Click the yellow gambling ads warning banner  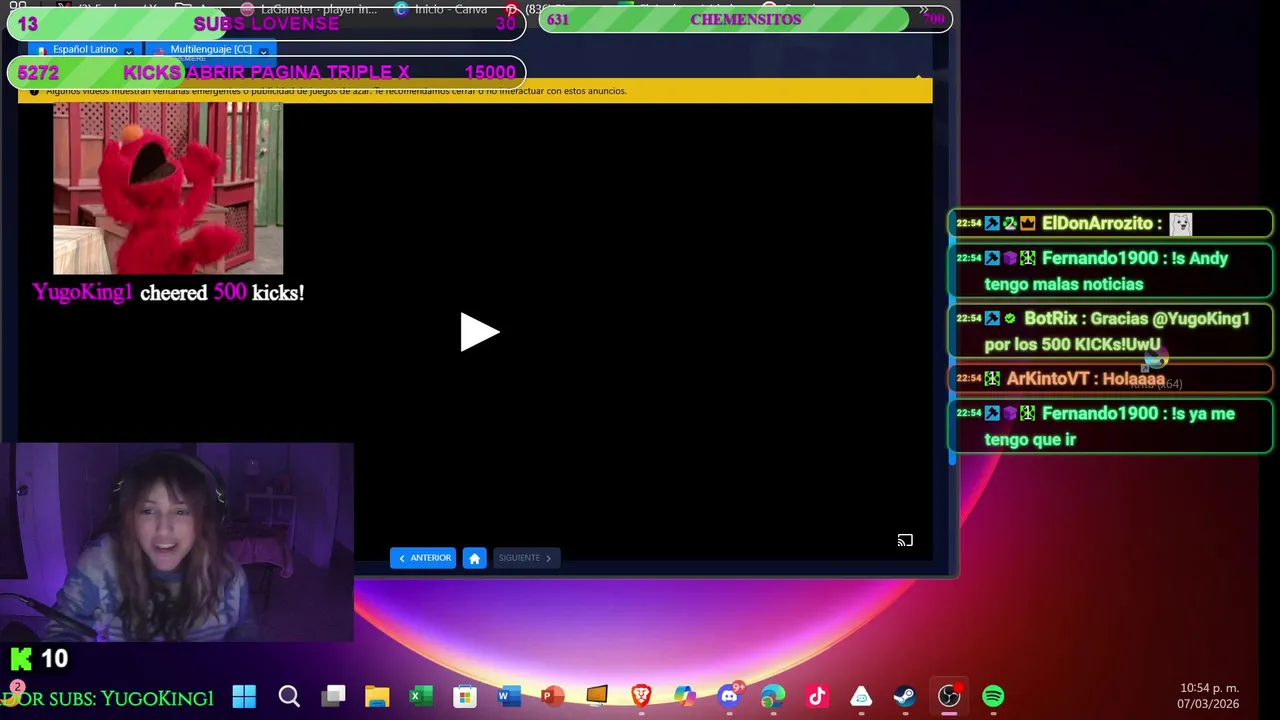(x=475, y=91)
